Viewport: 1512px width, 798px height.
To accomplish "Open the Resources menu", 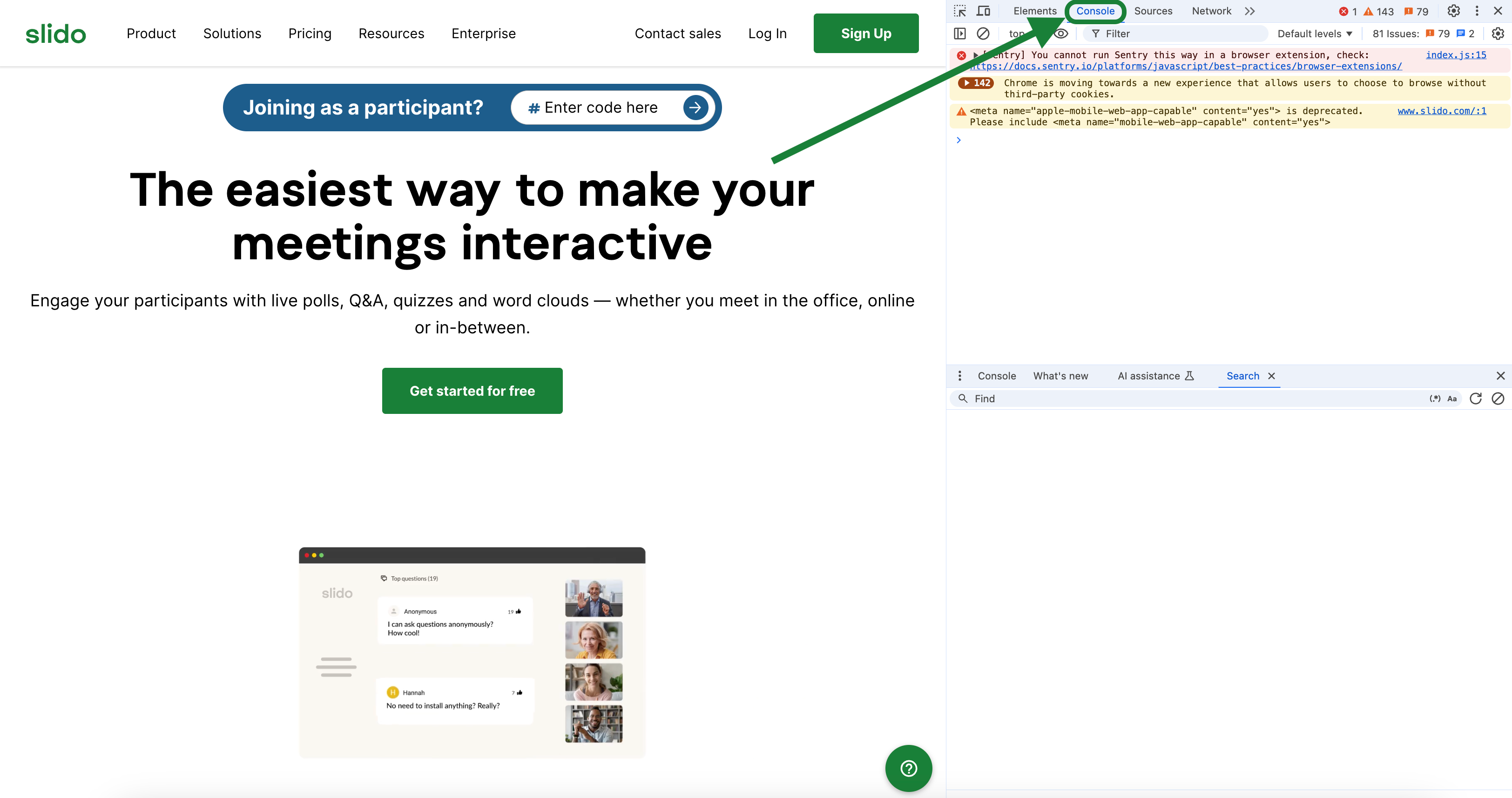I will [391, 34].
